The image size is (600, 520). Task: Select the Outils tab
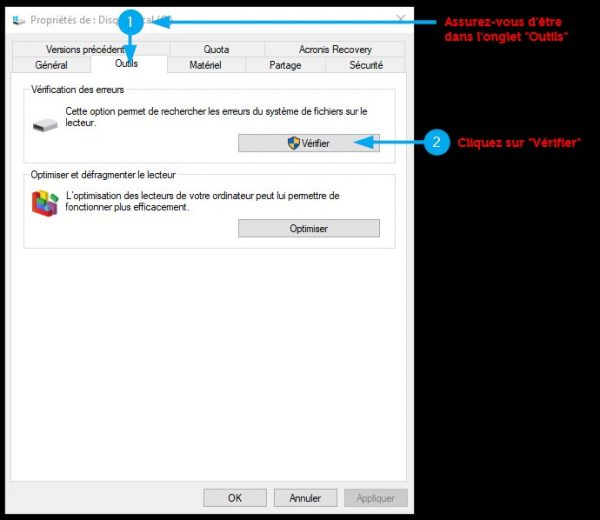point(126,64)
